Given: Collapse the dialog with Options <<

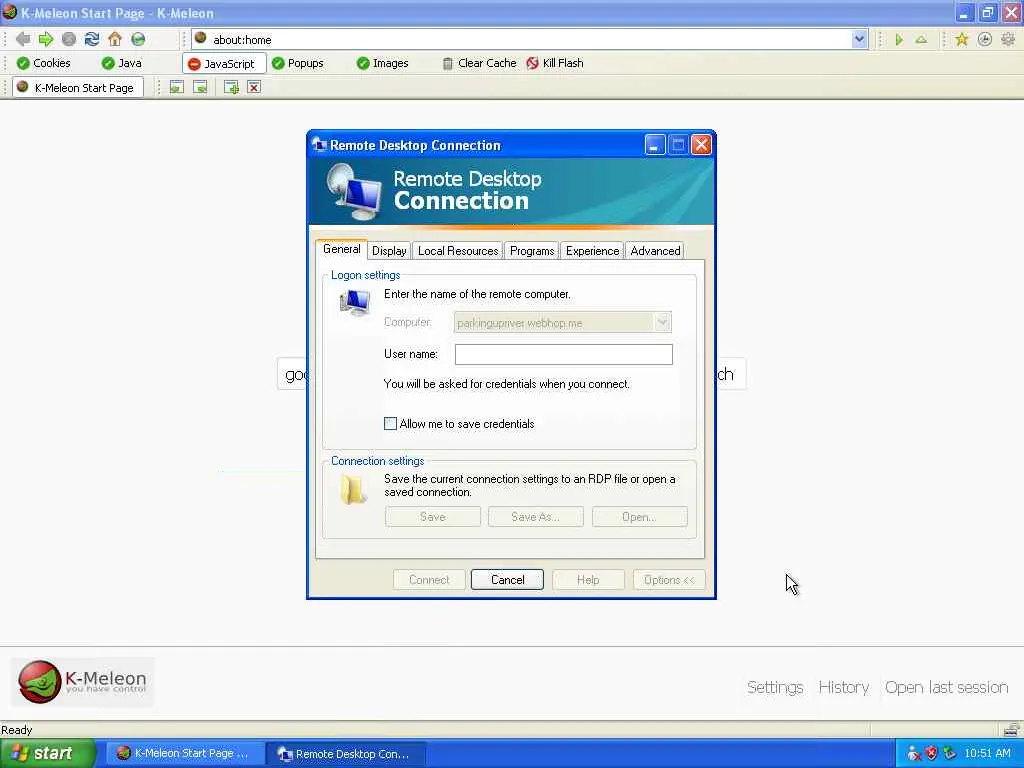Looking at the screenshot, I should click(x=669, y=580).
